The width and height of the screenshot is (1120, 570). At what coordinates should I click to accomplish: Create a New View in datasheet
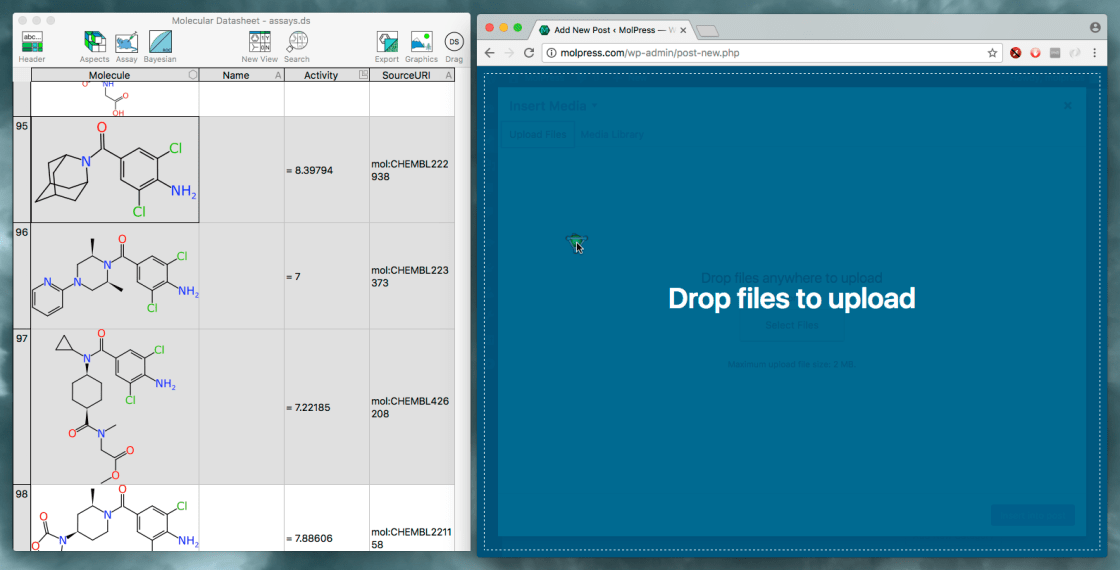[259, 42]
